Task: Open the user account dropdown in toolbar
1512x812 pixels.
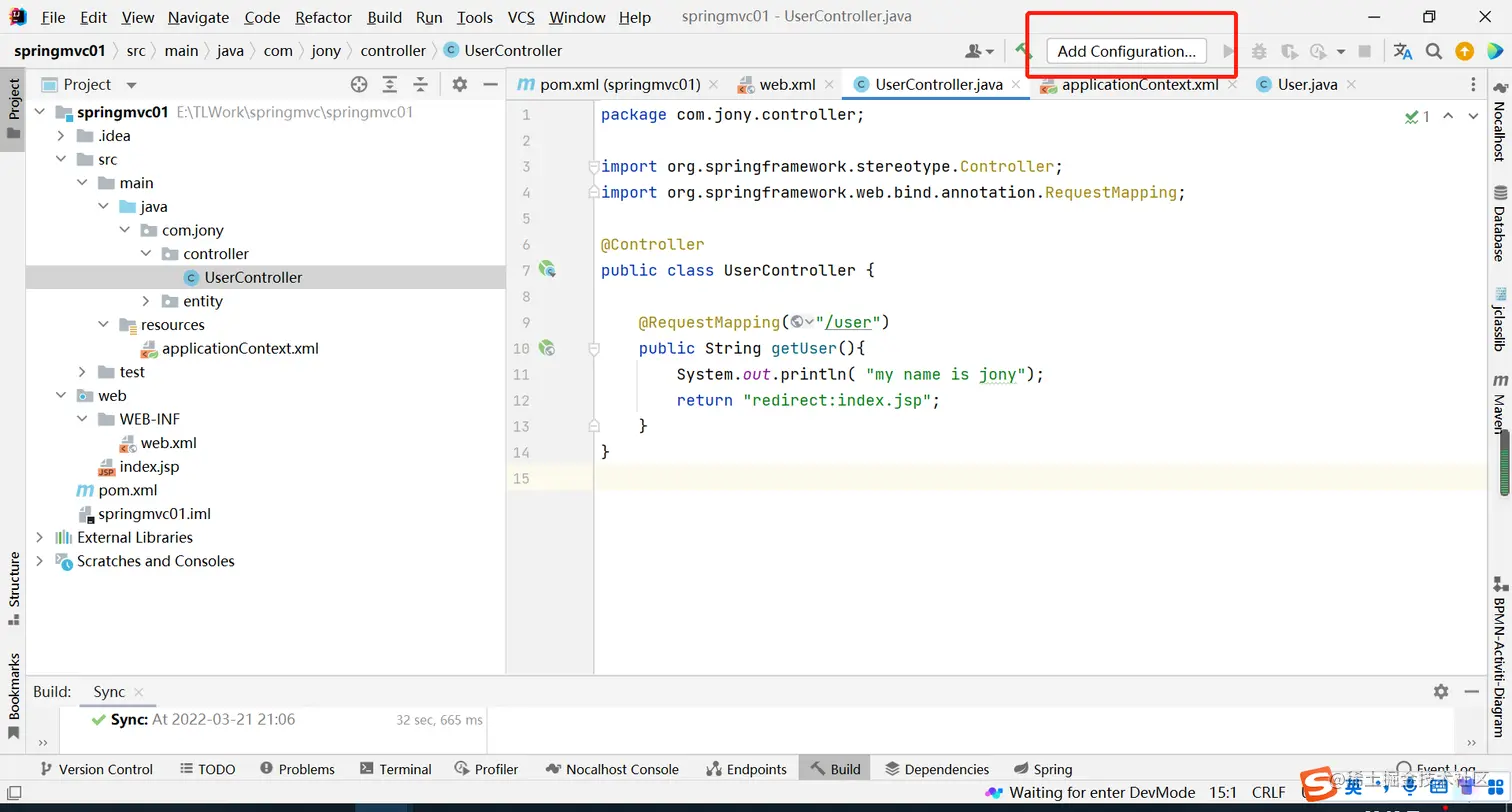Action: click(979, 51)
